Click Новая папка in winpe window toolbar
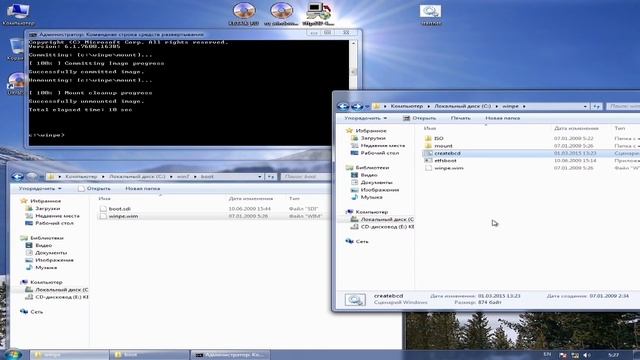640x360 pixels. [502, 118]
